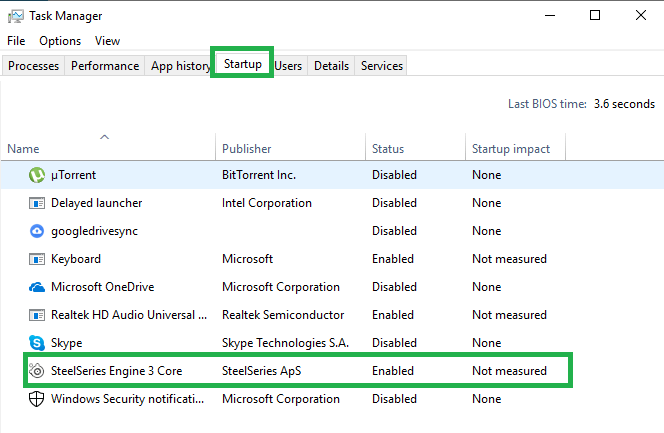Click Not measured impact in SteelSeries row
The width and height of the screenshot is (664, 433).
coord(509,371)
